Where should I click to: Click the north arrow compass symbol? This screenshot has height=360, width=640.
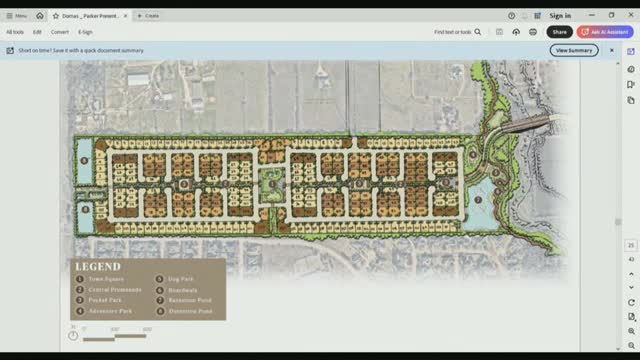[73, 336]
